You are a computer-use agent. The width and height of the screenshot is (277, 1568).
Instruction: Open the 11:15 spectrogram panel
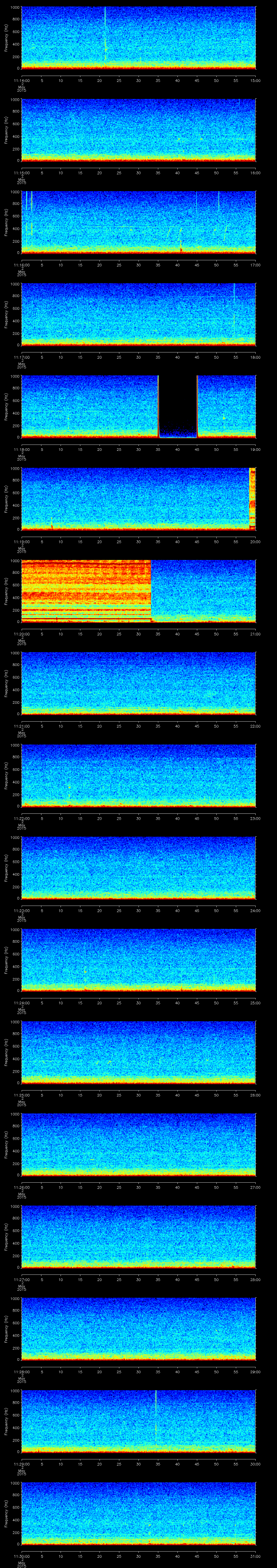coord(138,130)
